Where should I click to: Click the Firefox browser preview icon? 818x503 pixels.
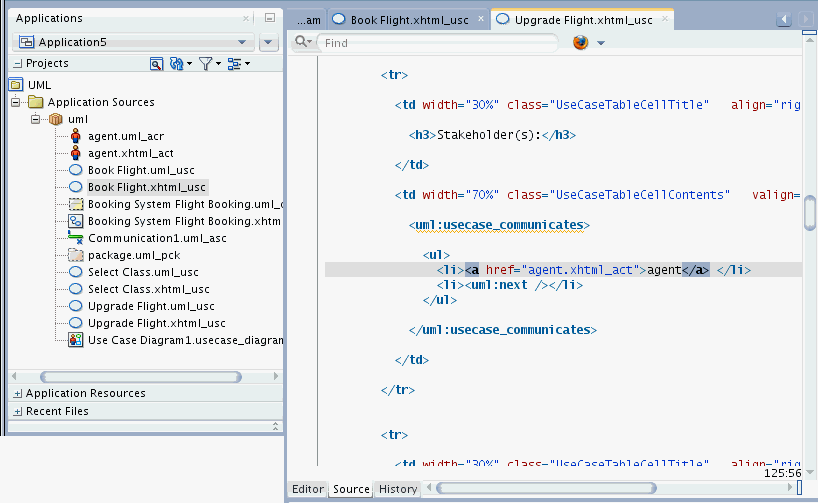[x=581, y=43]
